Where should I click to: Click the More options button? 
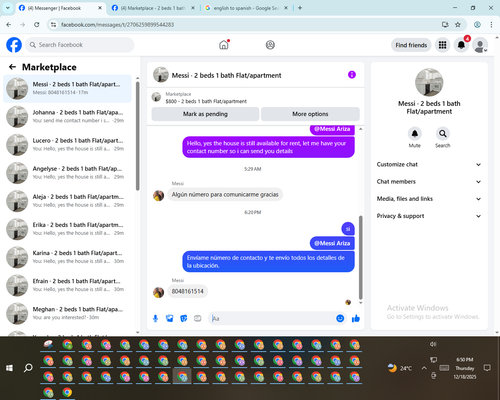tap(310, 114)
